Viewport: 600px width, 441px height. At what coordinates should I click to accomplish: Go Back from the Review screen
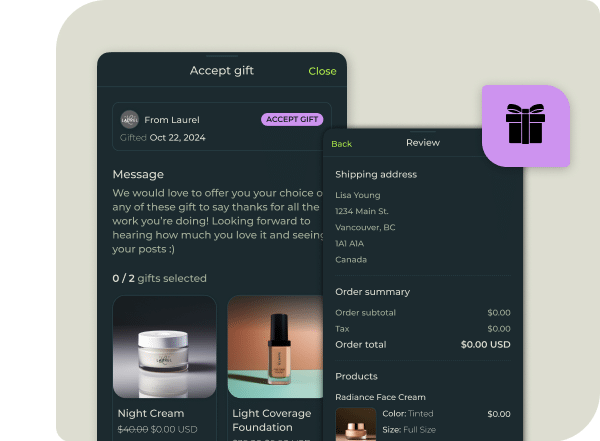[341, 144]
